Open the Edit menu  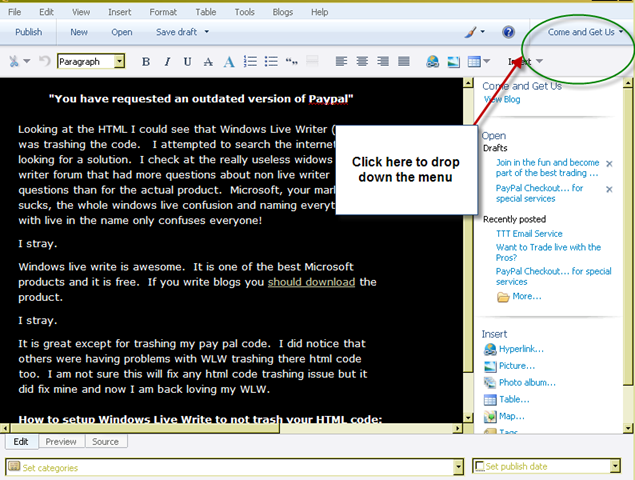pyautogui.click(x=46, y=12)
